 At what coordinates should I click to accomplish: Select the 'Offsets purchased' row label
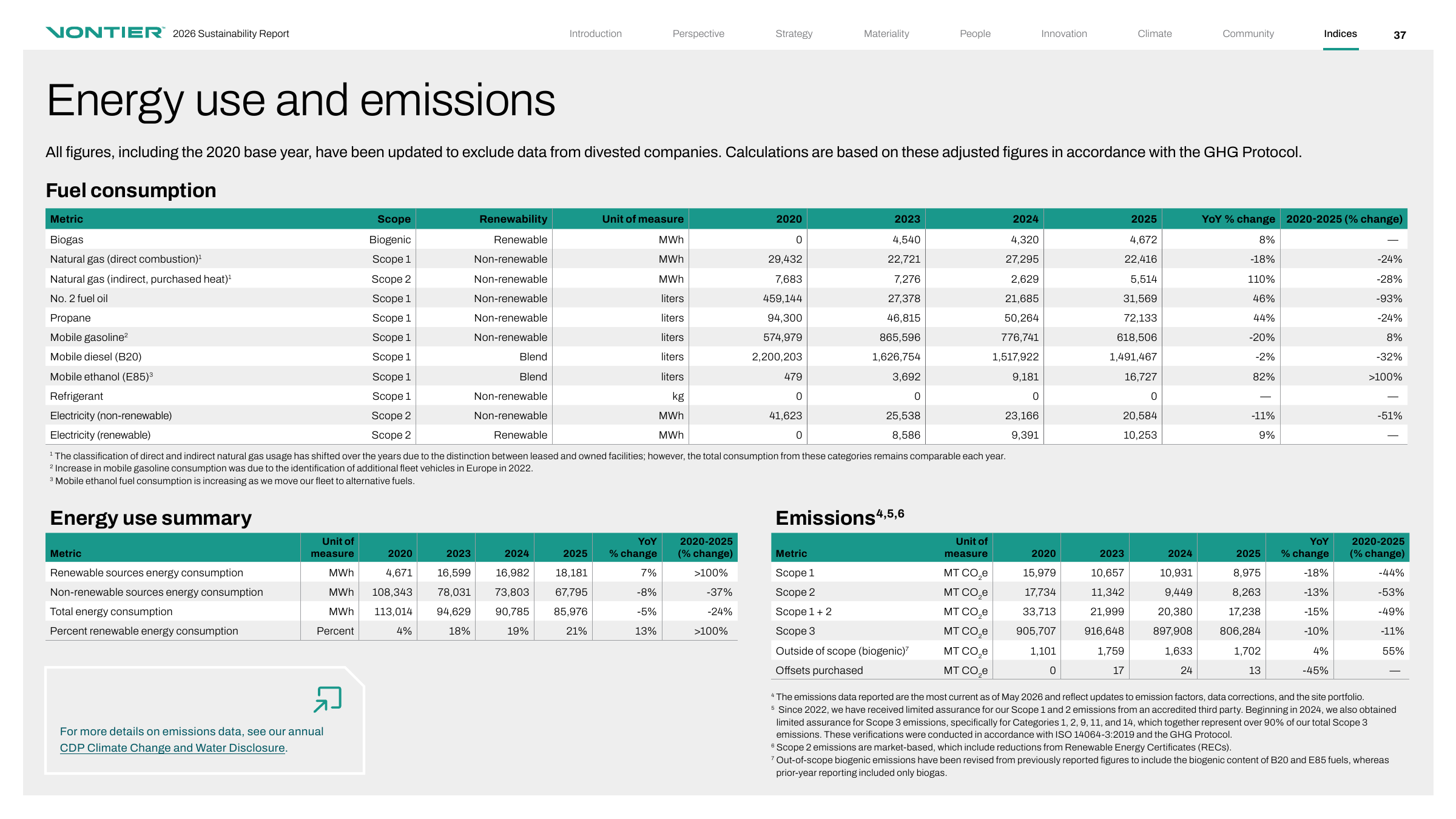point(819,670)
